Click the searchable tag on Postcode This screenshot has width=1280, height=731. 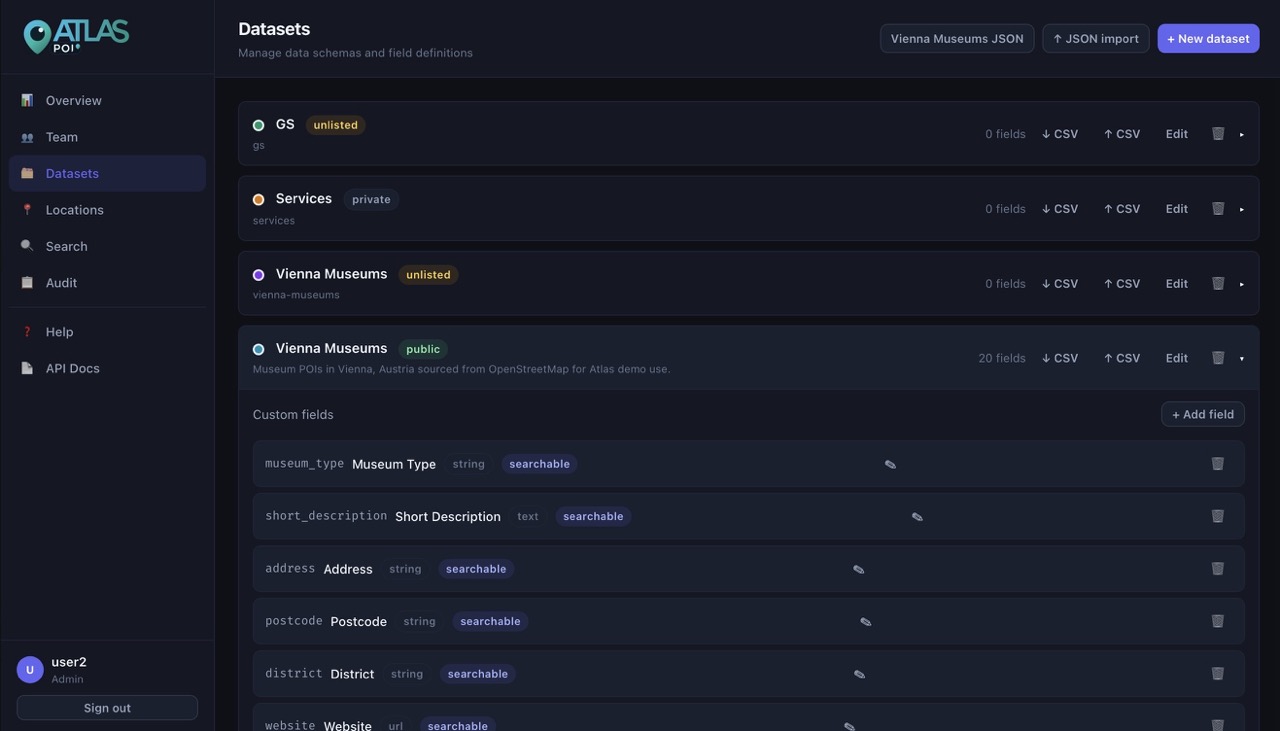coord(490,621)
